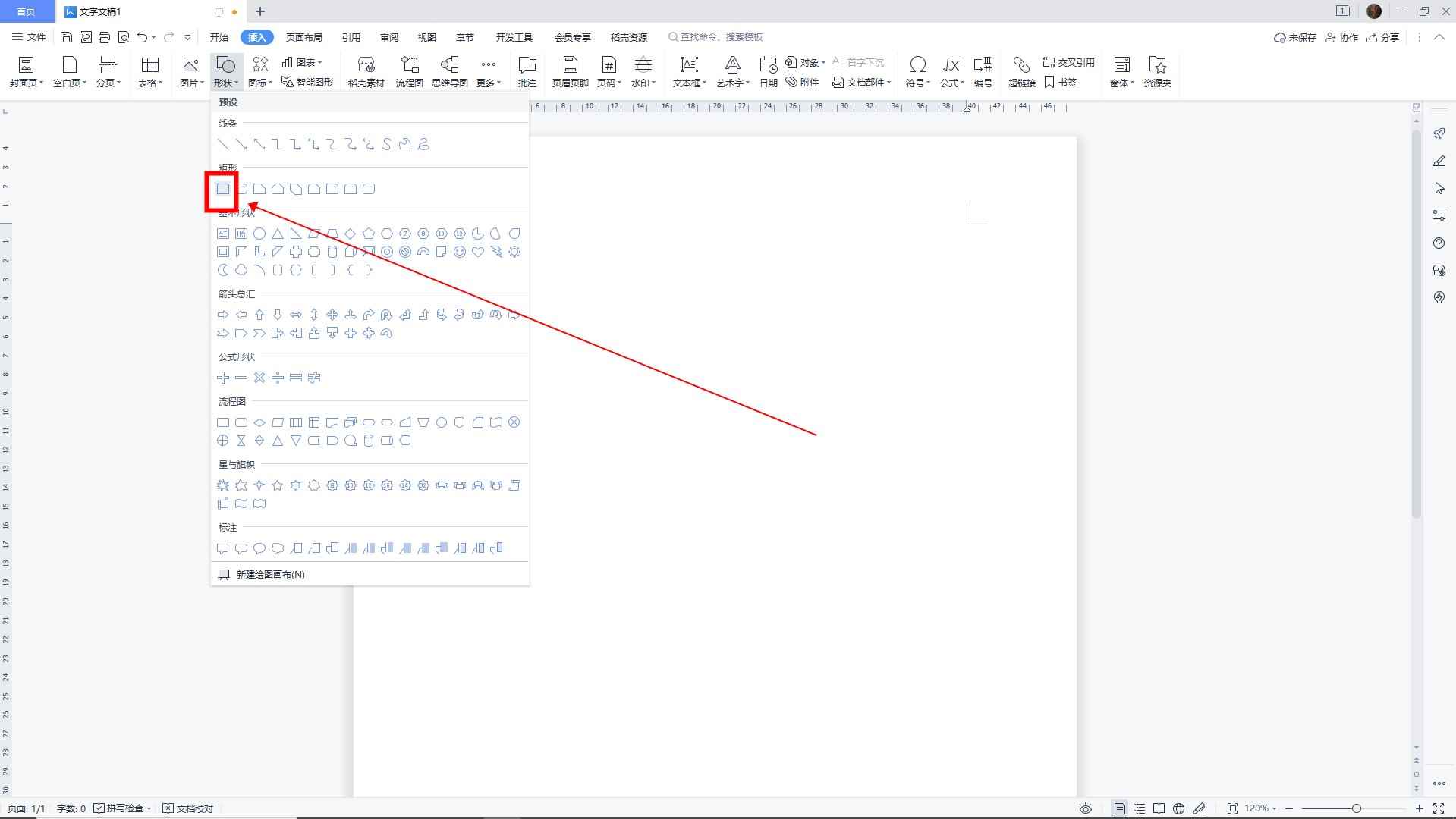Viewport: 1456px width, 819px height.
Task: Click the zoom slider handle
Action: click(1356, 808)
